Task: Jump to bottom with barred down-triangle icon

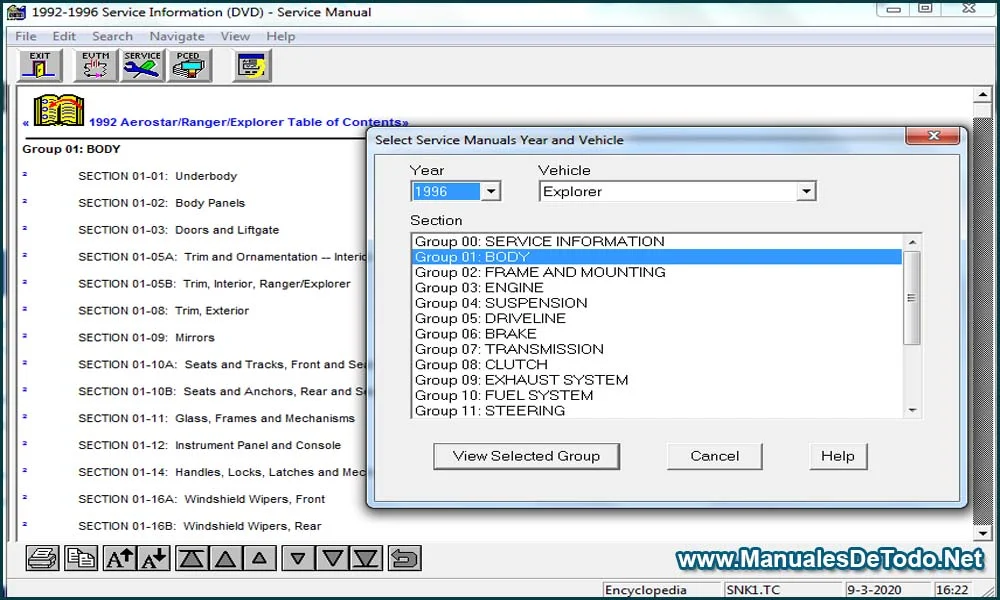Action: [366, 559]
